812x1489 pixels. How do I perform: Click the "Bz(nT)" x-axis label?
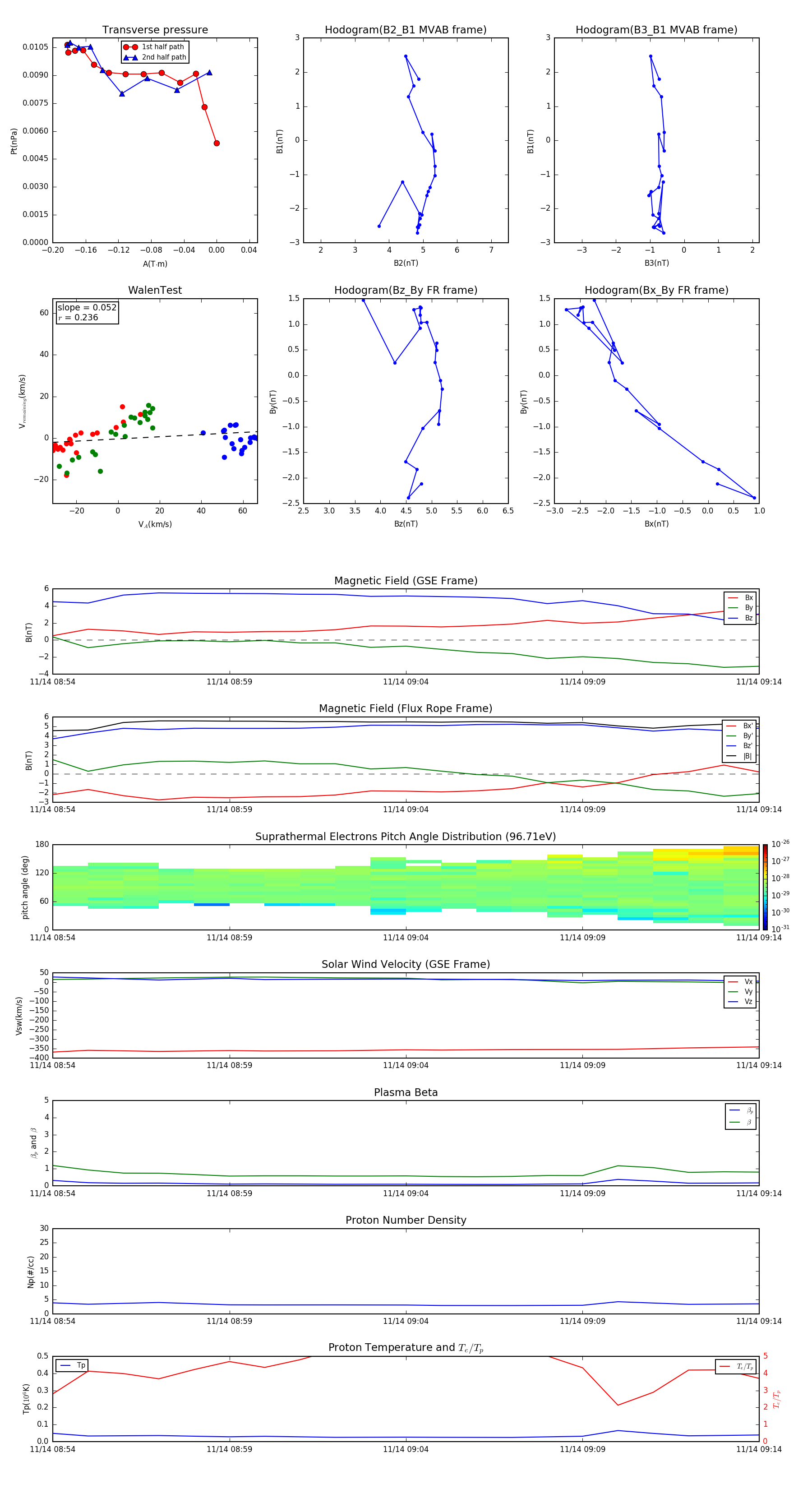click(x=406, y=524)
